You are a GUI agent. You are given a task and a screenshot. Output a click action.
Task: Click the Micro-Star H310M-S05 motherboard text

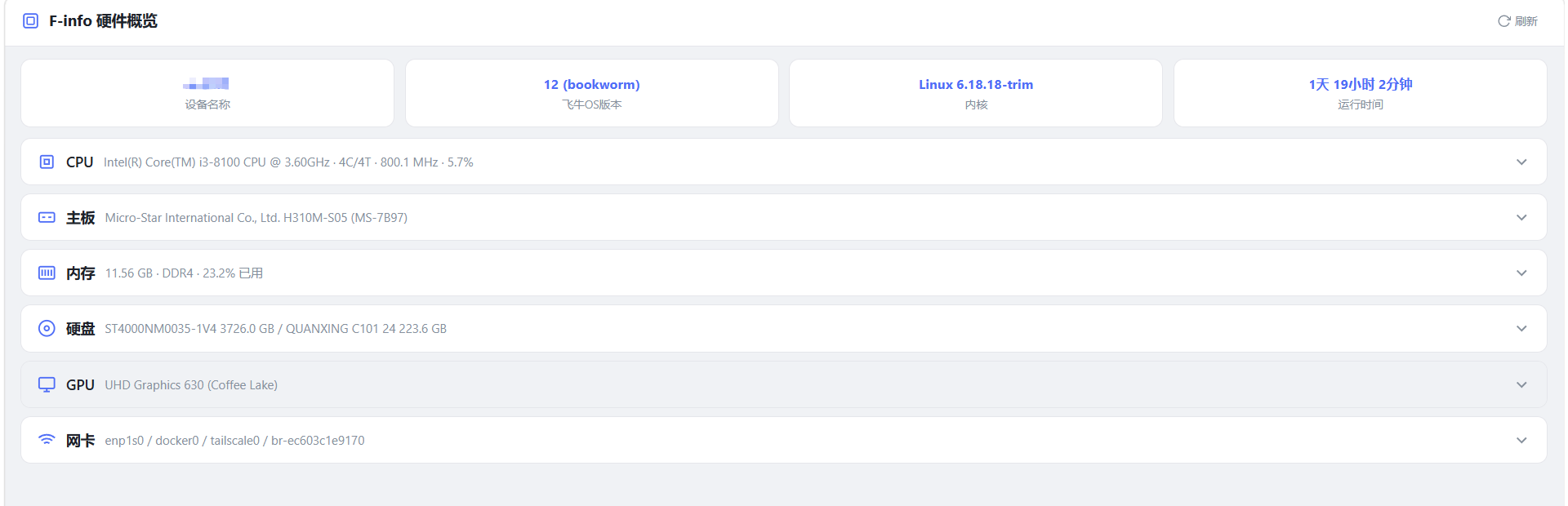(256, 218)
